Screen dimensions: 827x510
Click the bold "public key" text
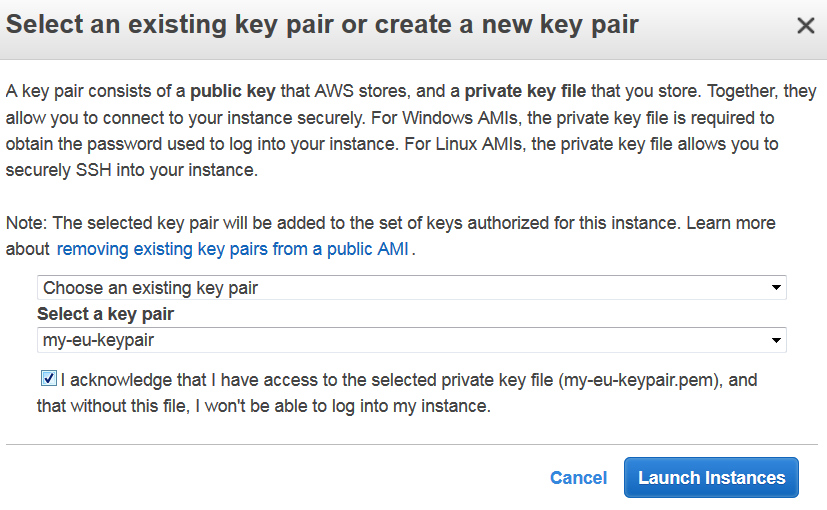pyautogui.click(x=234, y=91)
